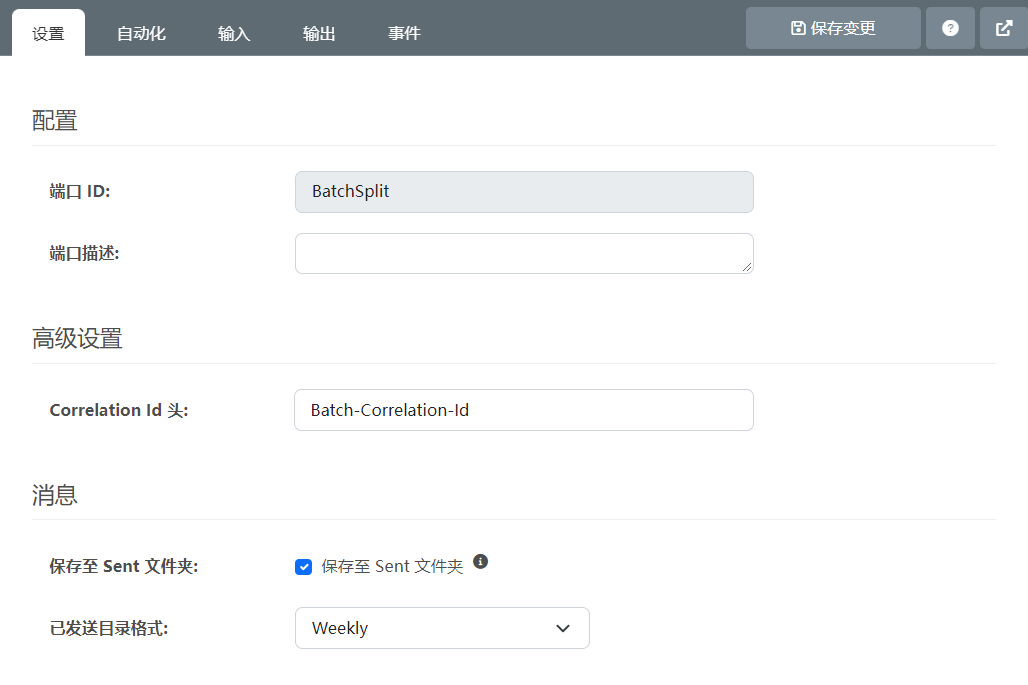This screenshot has width=1028, height=685.
Task: Click the 端口 ID: label
Action: point(80,191)
